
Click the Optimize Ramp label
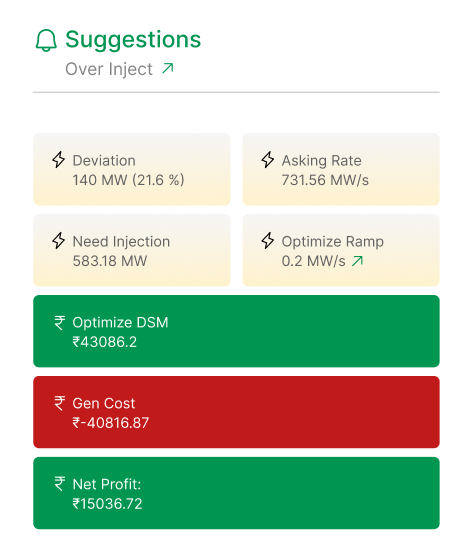333,242
